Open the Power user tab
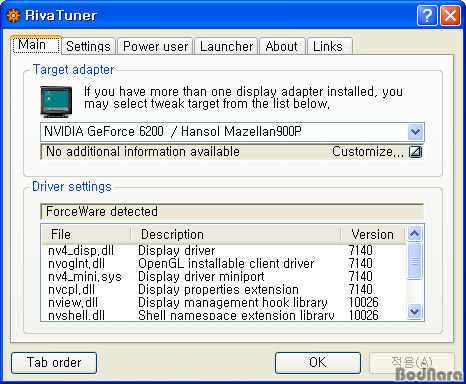Screen dimensions: 466x384 coord(155,46)
